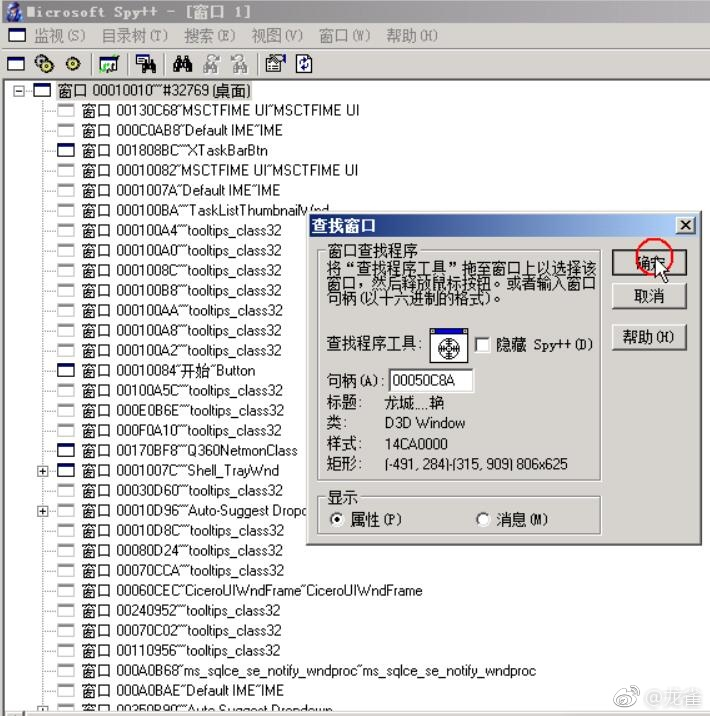710x716 pixels.
Task: Select the 消息(M) radio button
Action: tap(483, 519)
